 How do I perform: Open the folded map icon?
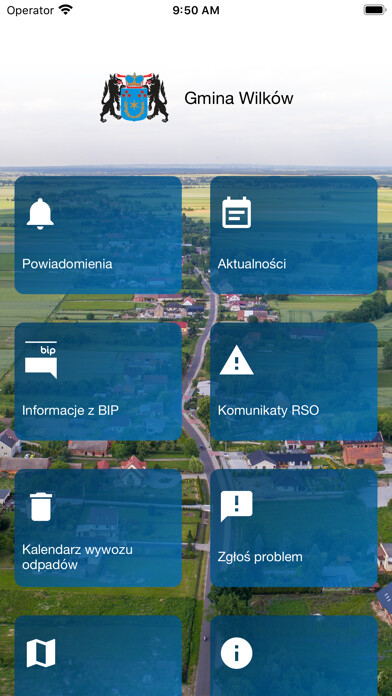pos(41,653)
